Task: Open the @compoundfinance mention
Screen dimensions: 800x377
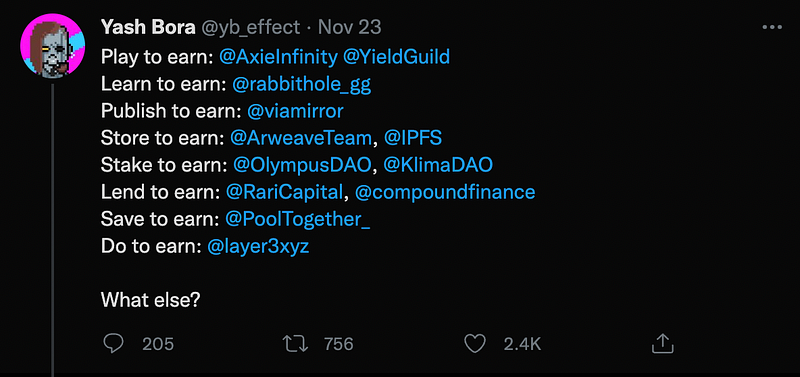Action: click(x=445, y=192)
